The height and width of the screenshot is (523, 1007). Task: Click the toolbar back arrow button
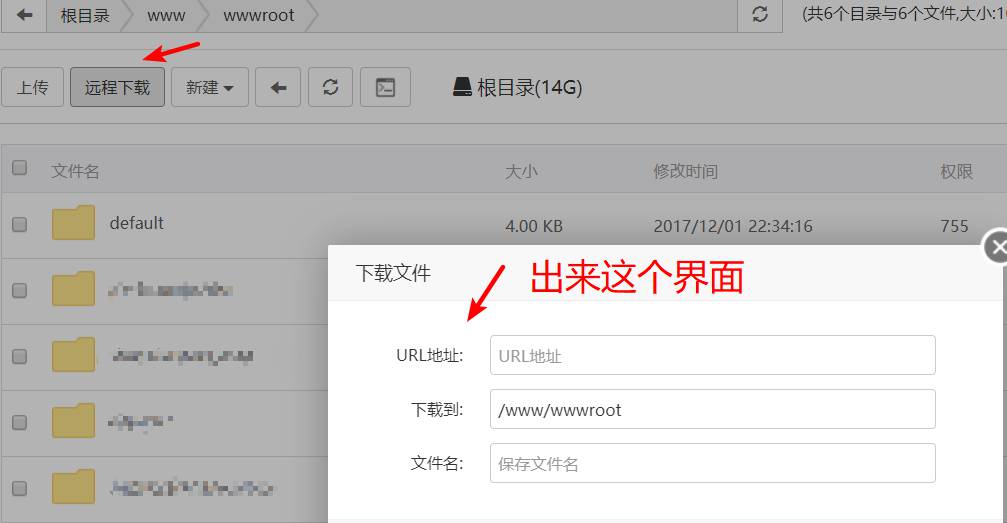point(278,87)
